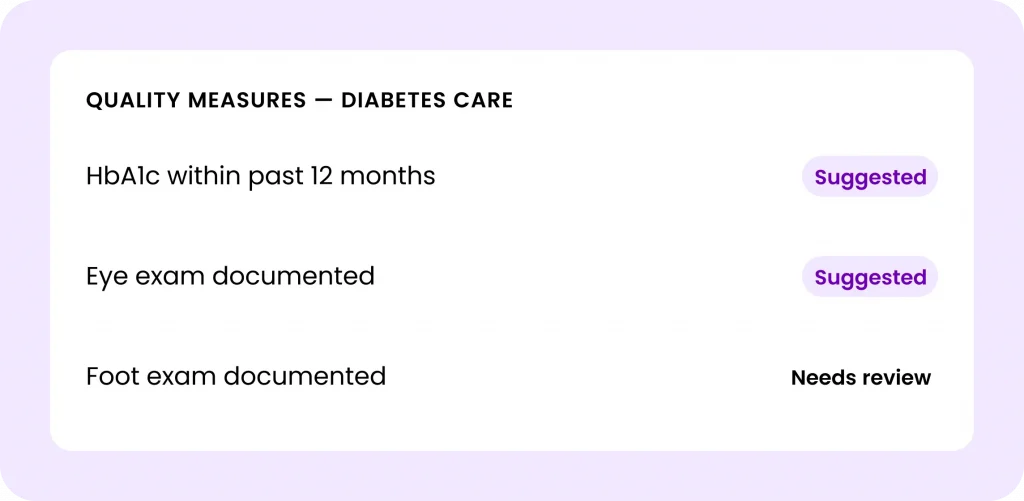Click the Suggested badge for HbA1c measure
The image size is (1024, 501).
(870, 176)
